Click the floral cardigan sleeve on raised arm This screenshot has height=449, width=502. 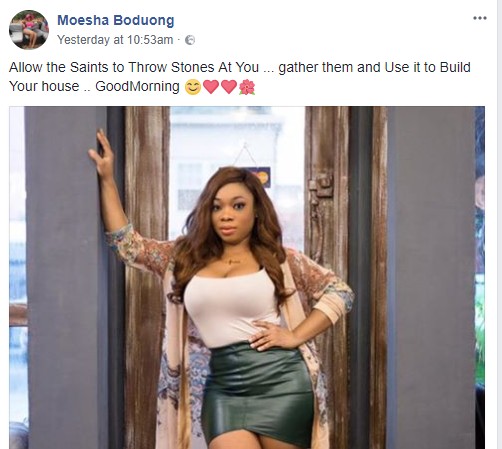[138, 250]
